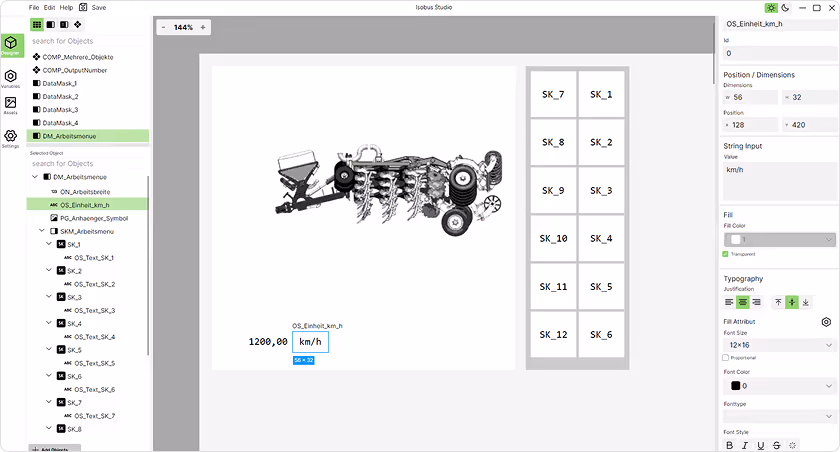
Task: Click the trailer machine image on canvas
Action: tap(389, 189)
